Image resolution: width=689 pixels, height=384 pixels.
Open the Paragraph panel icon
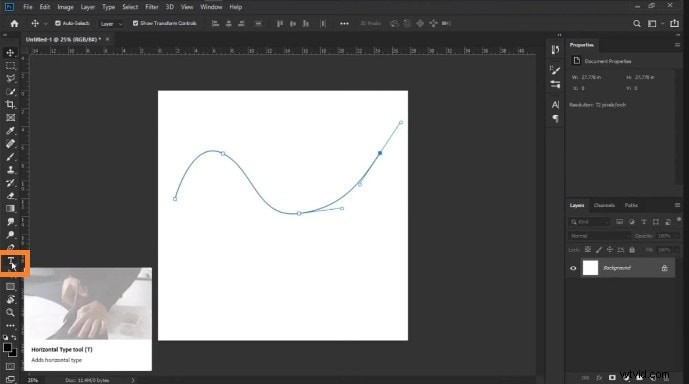(x=555, y=119)
